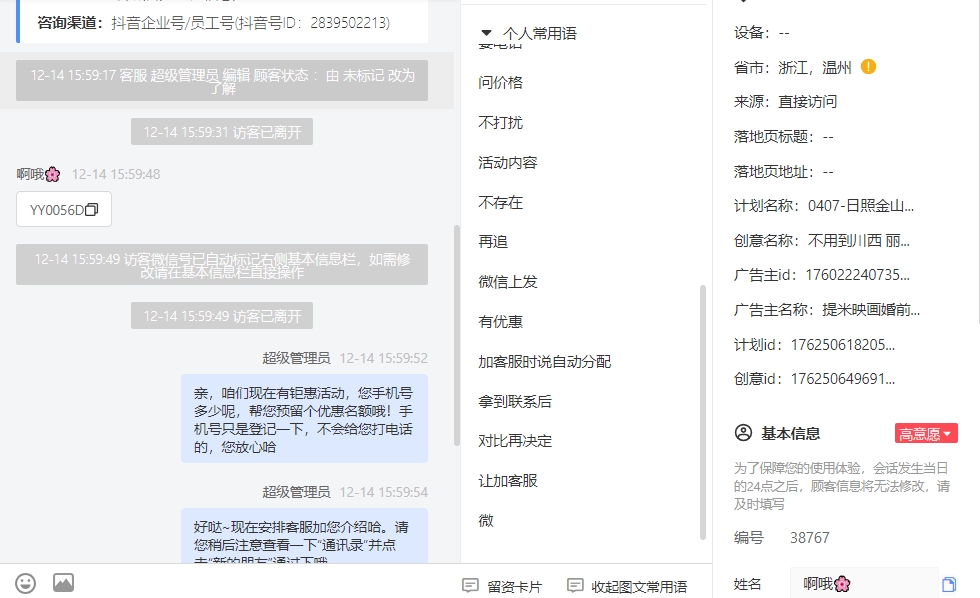The image size is (980, 598).
Task: Click the 创意名称 value 不用到川西 丽...
Action: tap(859, 241)
